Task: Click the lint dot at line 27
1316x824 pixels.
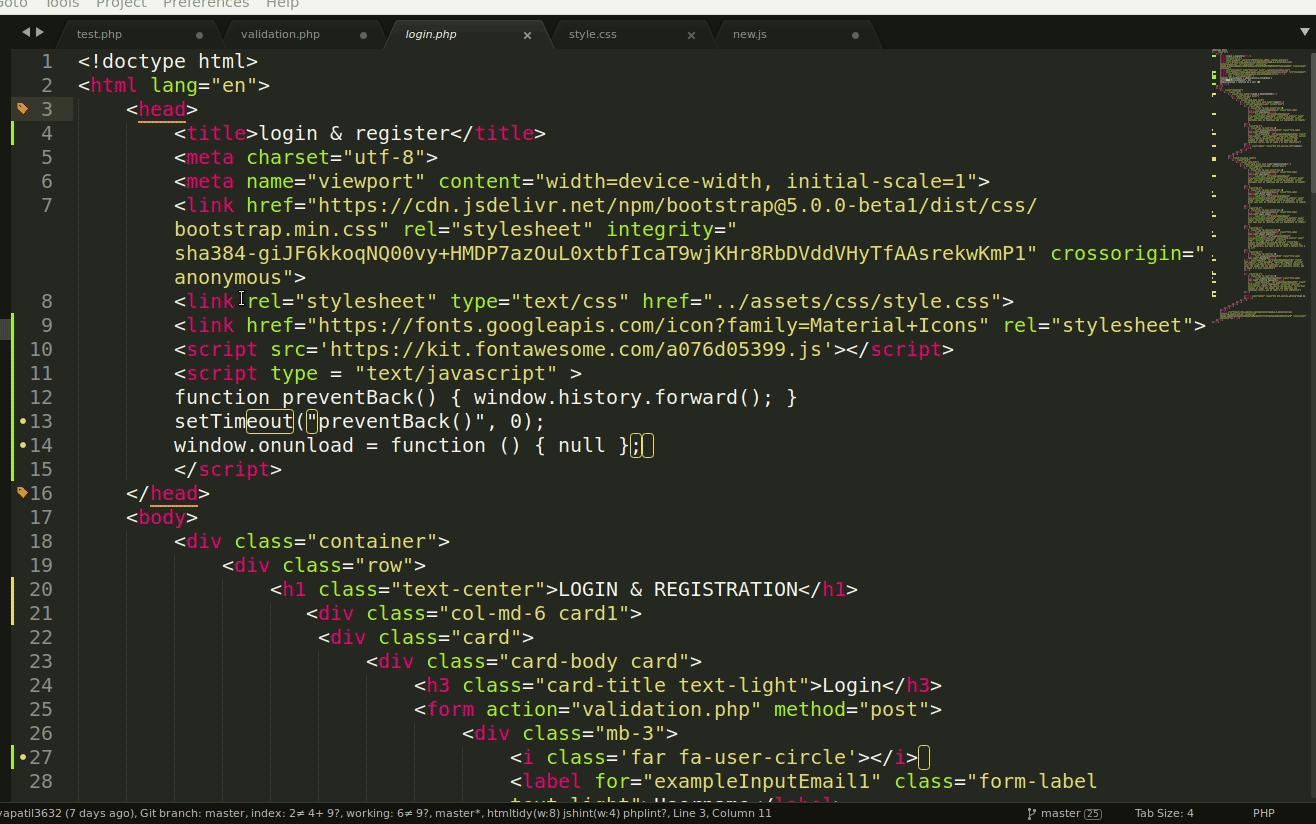Action: tap(23, 757)
